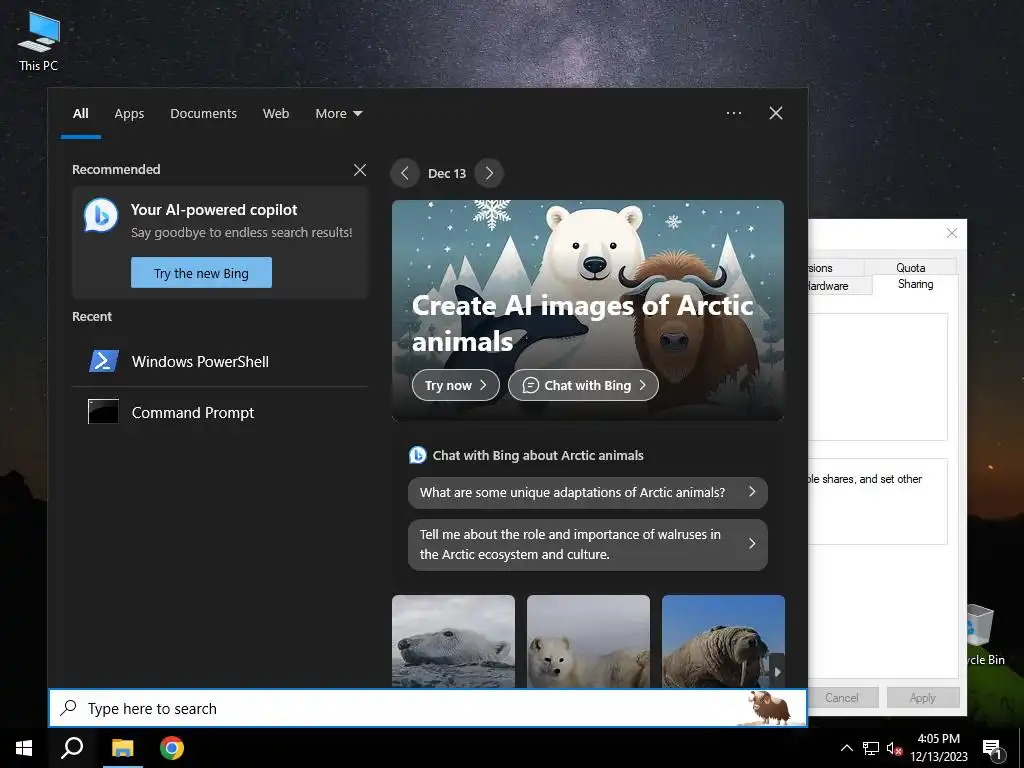Viewport: 1024px width, 768px height.
Task: Expand the More filter dropdown
Action: (x=338, y=114)
